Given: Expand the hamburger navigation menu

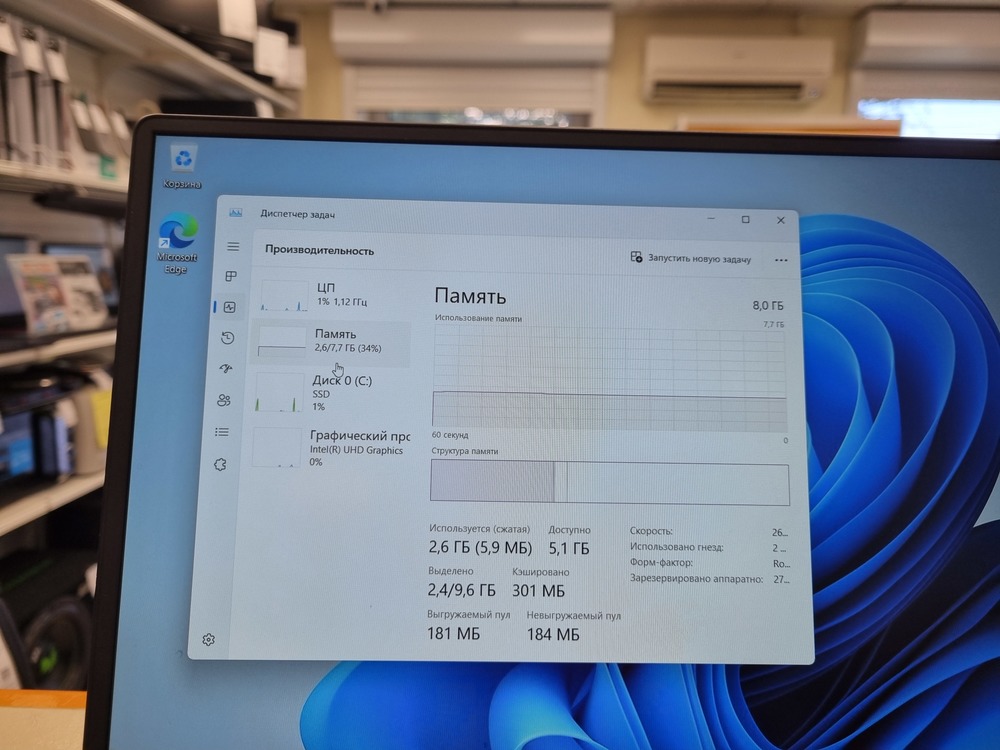Looking at the screenshot, I should point(233,246).
